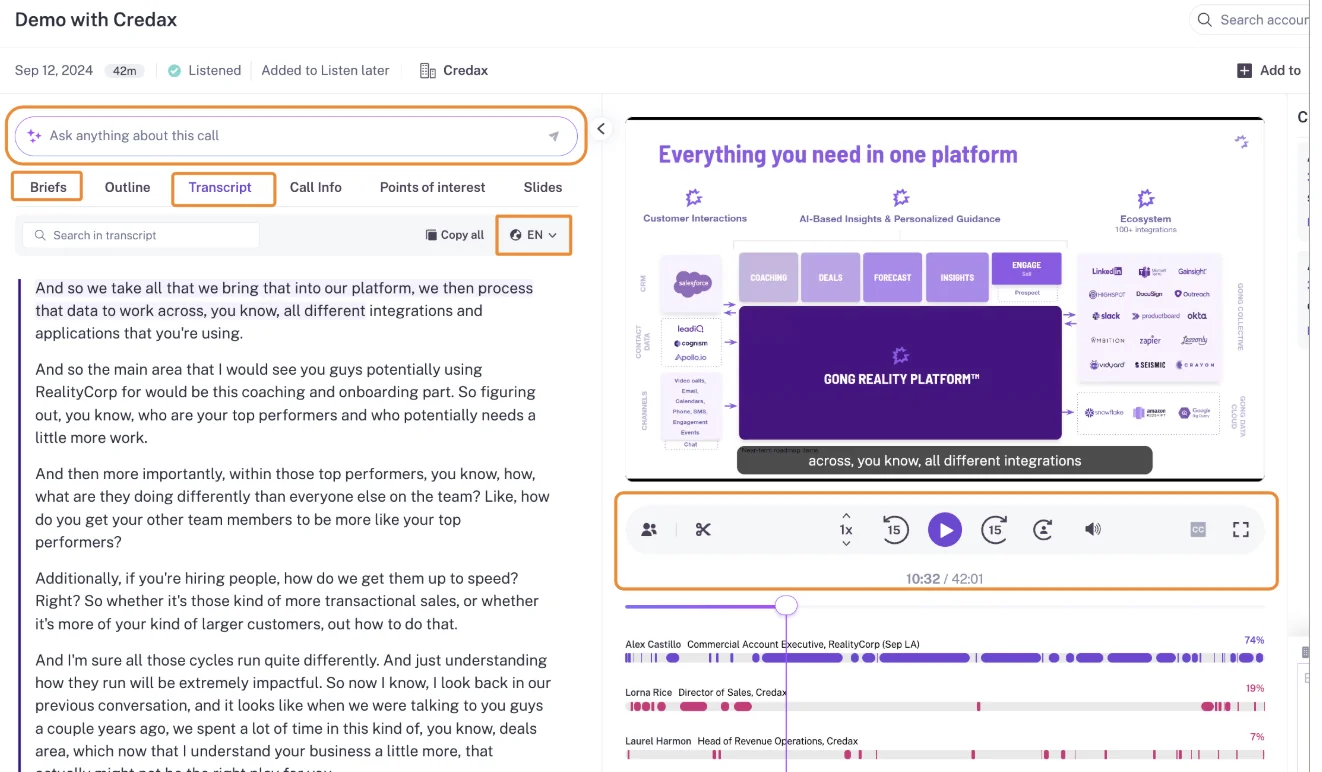Enter fullscreen video mode
Image resolution: width=1322 pixels, height=772 pixels.
(x=1241, y=530)
